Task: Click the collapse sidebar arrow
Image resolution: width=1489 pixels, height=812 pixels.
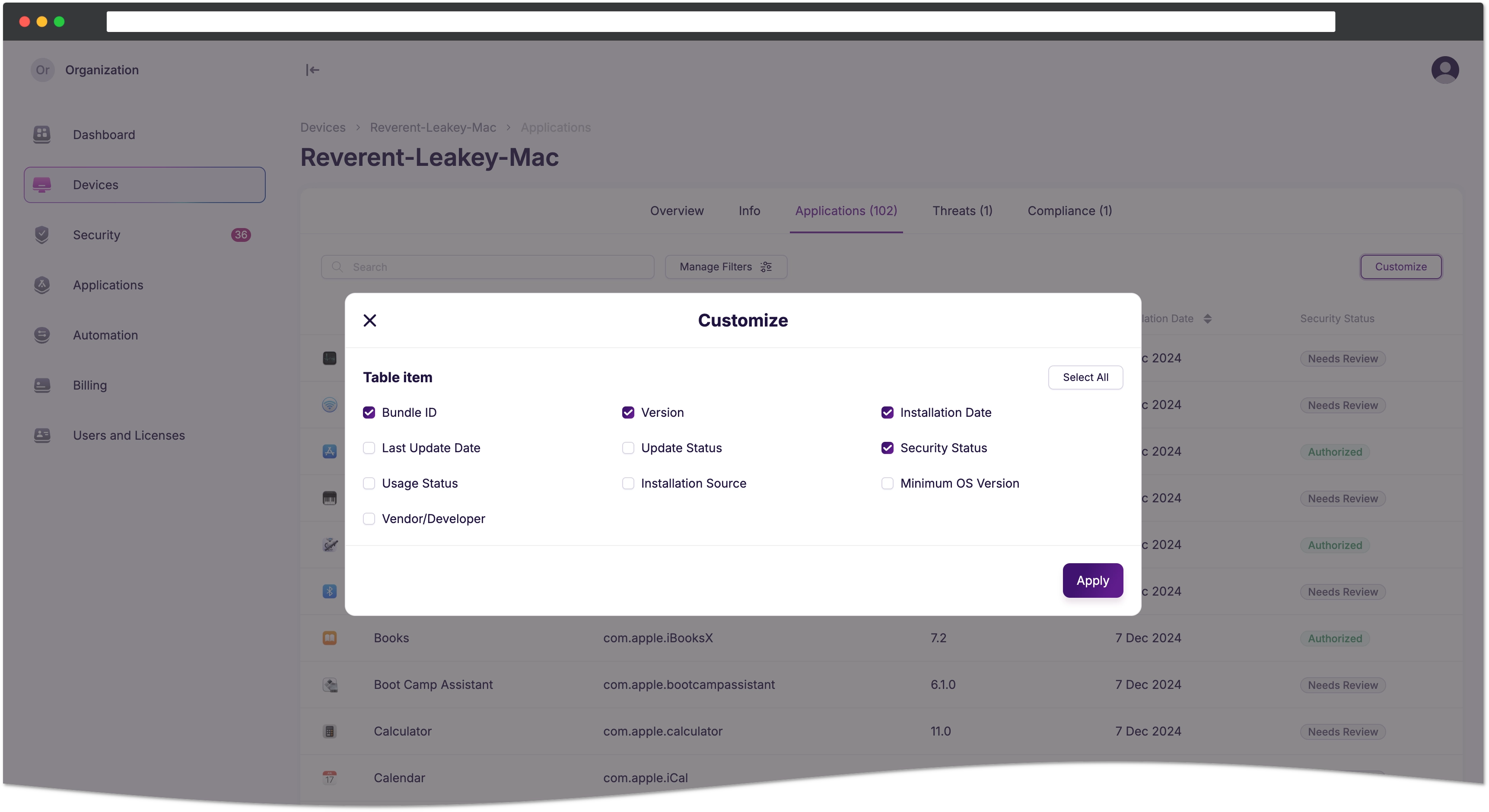Action: [x=313, y=70]
